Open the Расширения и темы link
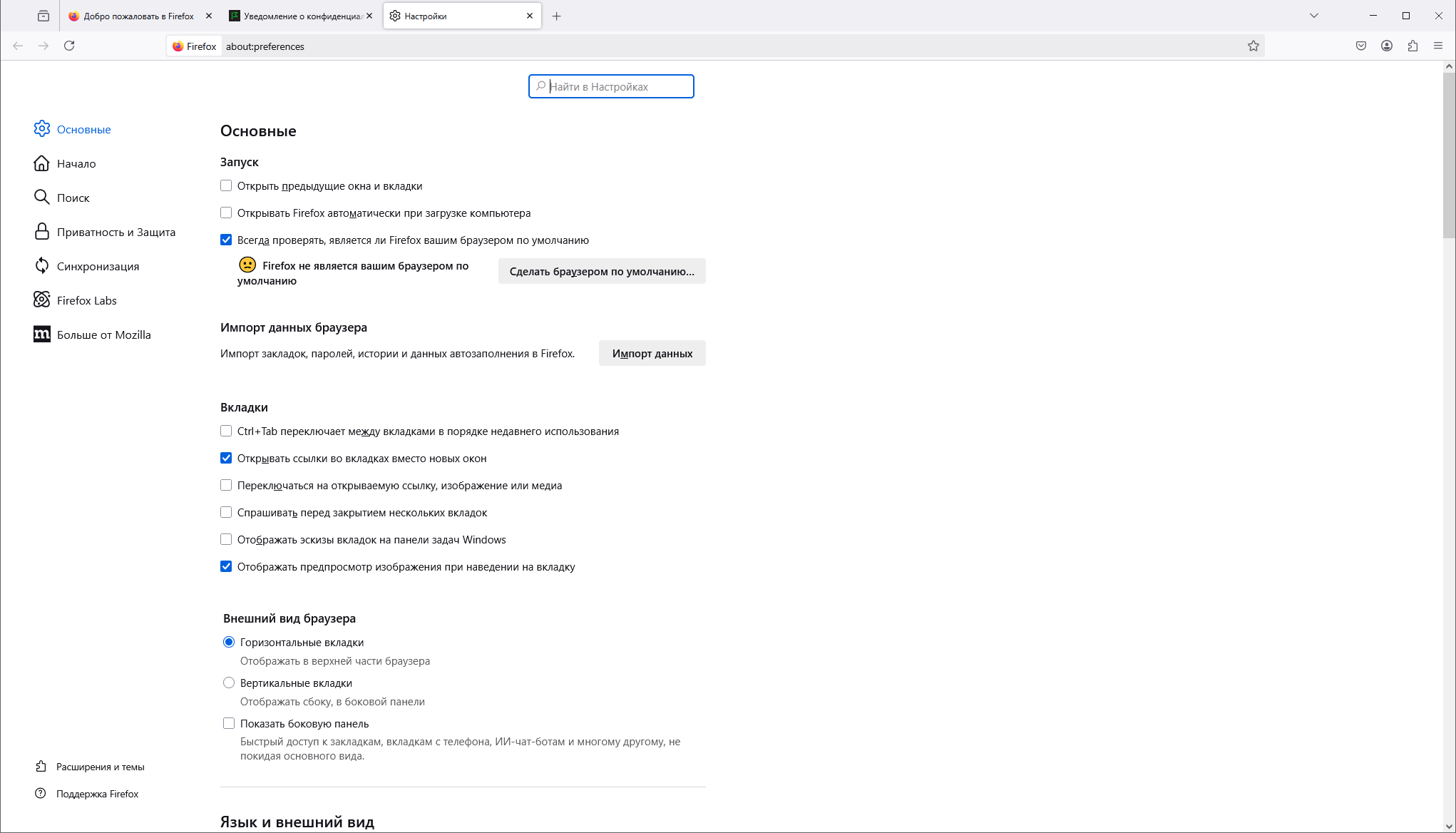 (90, 767)
